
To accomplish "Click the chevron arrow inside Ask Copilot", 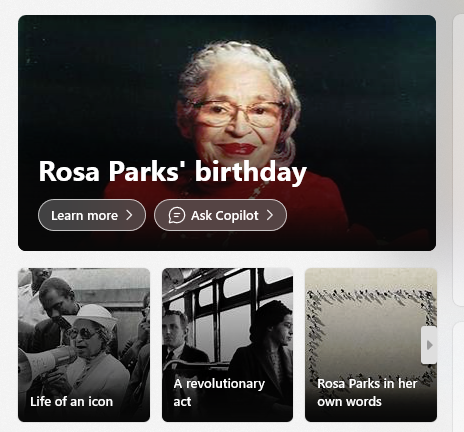I will [x=270, y=215].
